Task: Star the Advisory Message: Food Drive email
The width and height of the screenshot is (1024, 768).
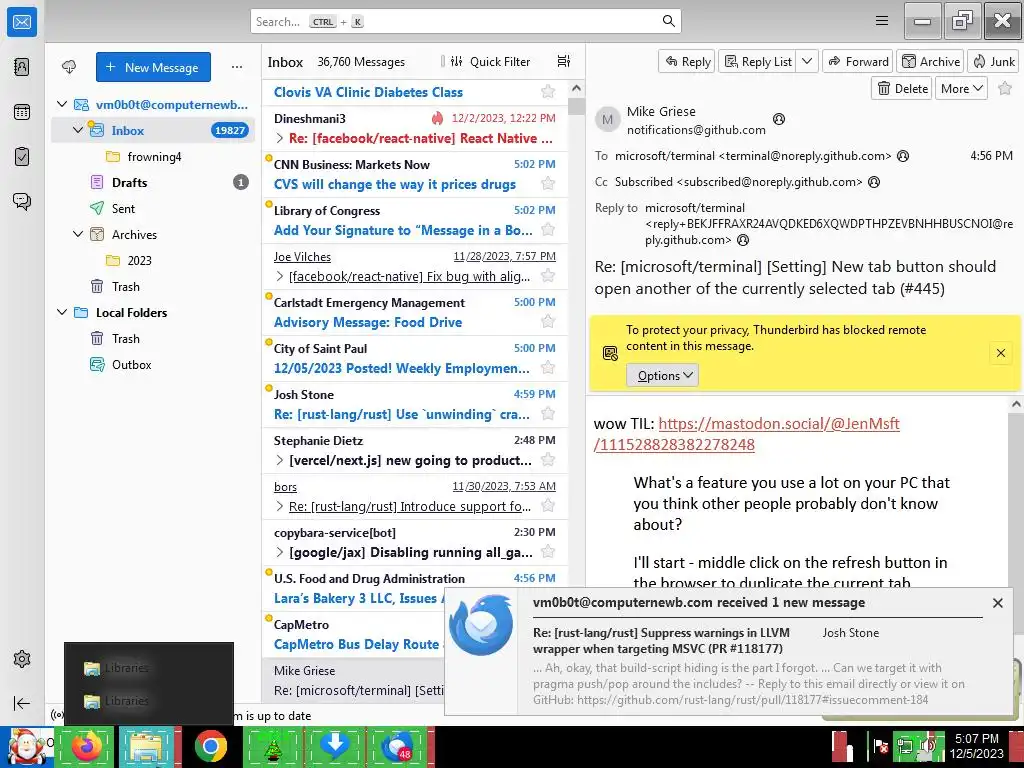Action: [x=548, y=321]
